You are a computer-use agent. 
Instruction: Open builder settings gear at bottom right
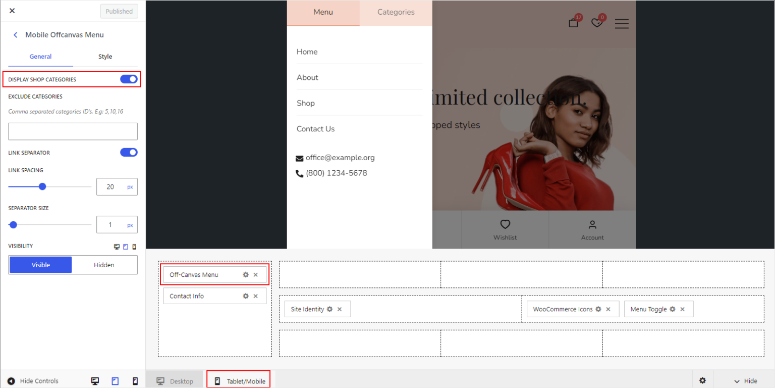[x=702, y=381]
